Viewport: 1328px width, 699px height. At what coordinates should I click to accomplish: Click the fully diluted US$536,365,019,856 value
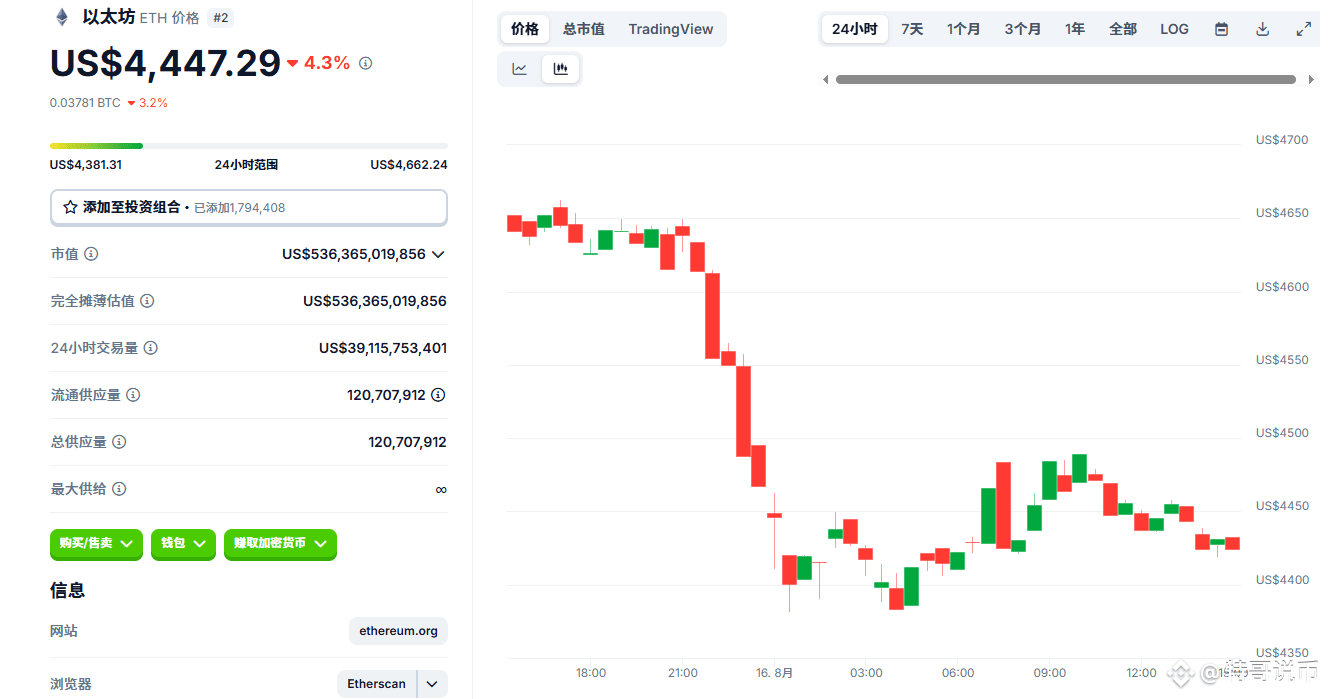375,301
